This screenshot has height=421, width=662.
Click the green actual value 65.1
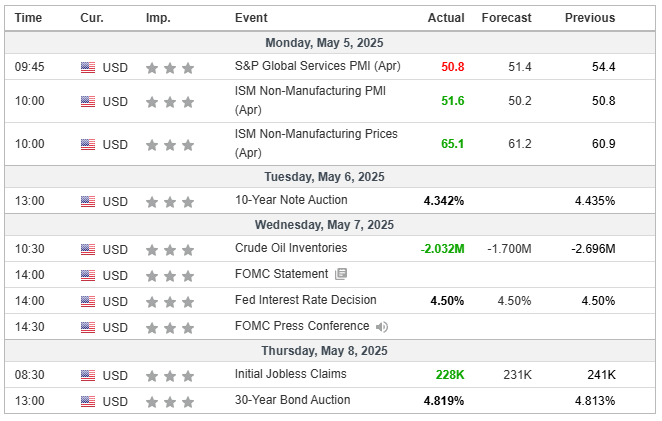(x=453, y=144)
